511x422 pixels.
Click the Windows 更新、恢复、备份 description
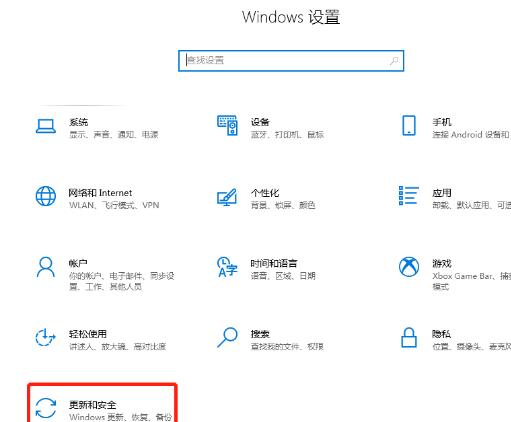(x=120, y=417)
